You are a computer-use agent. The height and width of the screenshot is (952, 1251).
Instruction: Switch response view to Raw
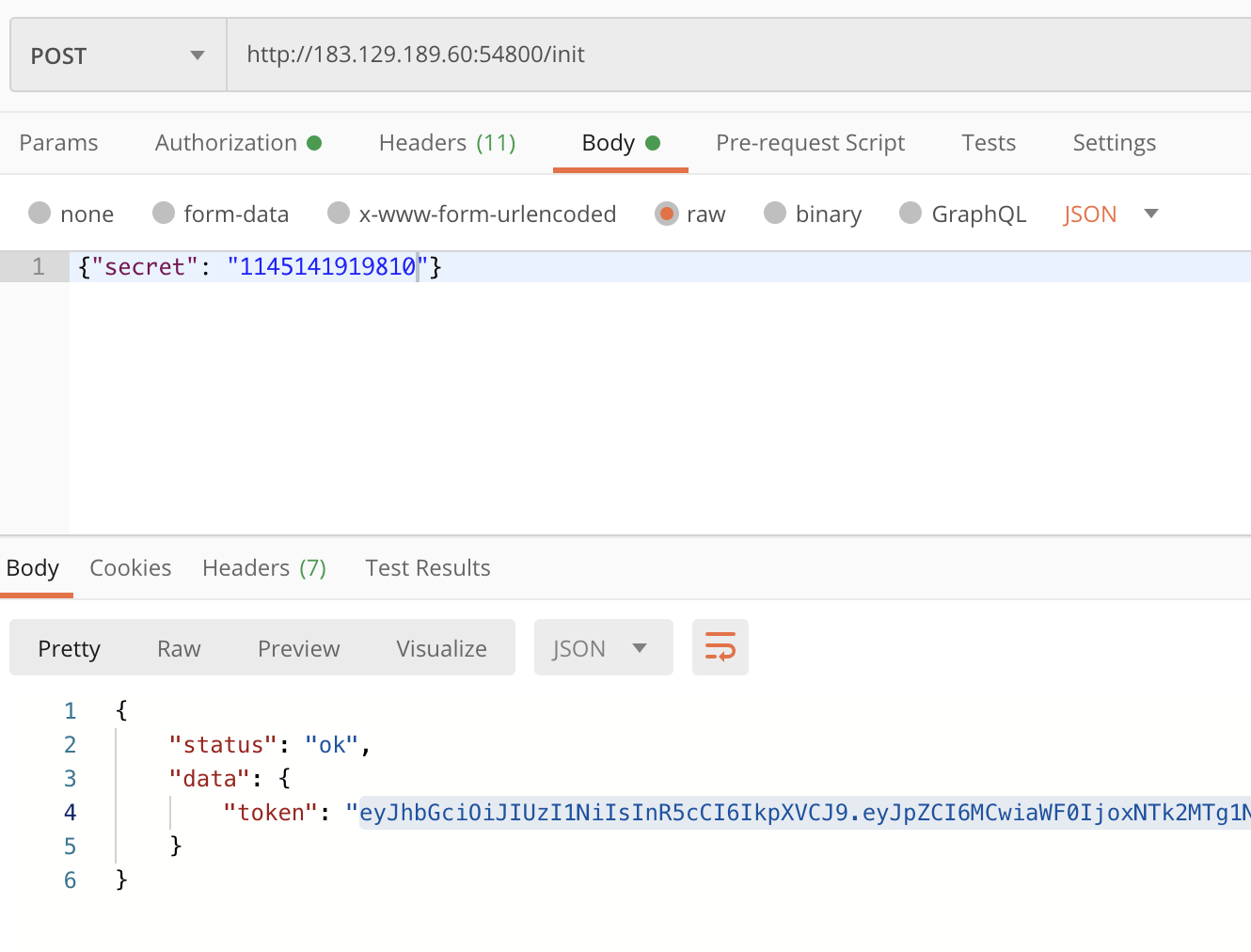click(179, 648)
